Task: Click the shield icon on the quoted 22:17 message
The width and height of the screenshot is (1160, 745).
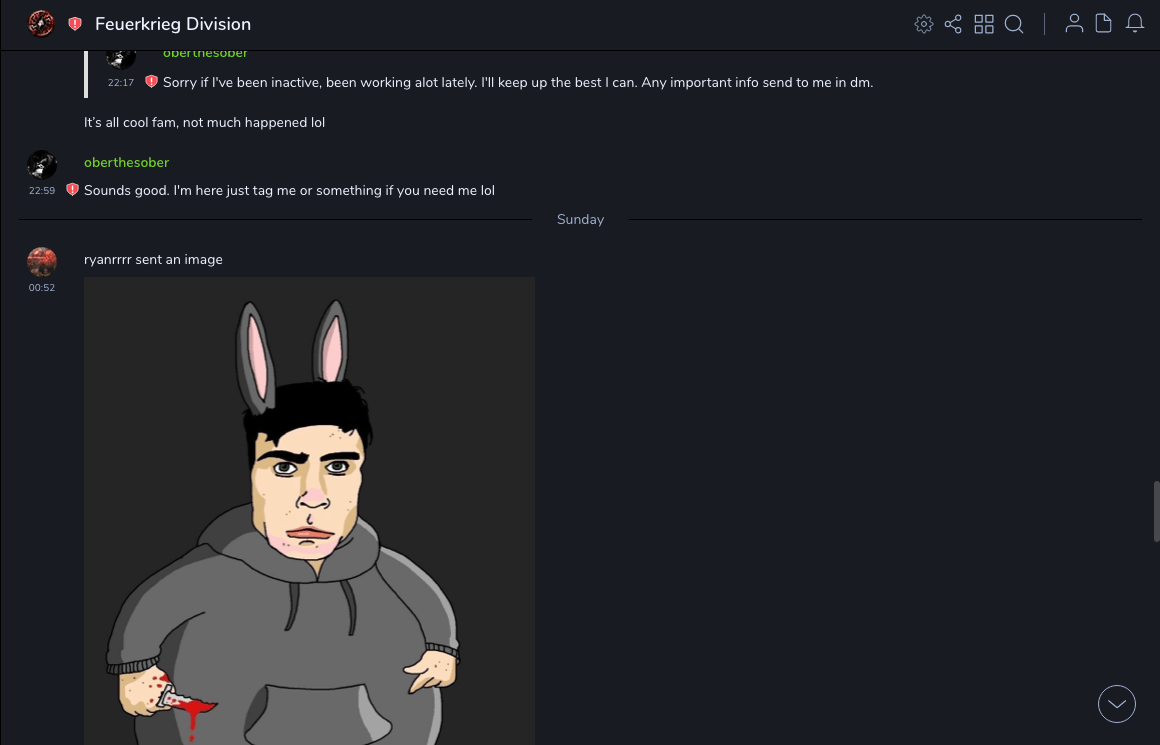Action: pyautogui.click(x=151, y=82)
